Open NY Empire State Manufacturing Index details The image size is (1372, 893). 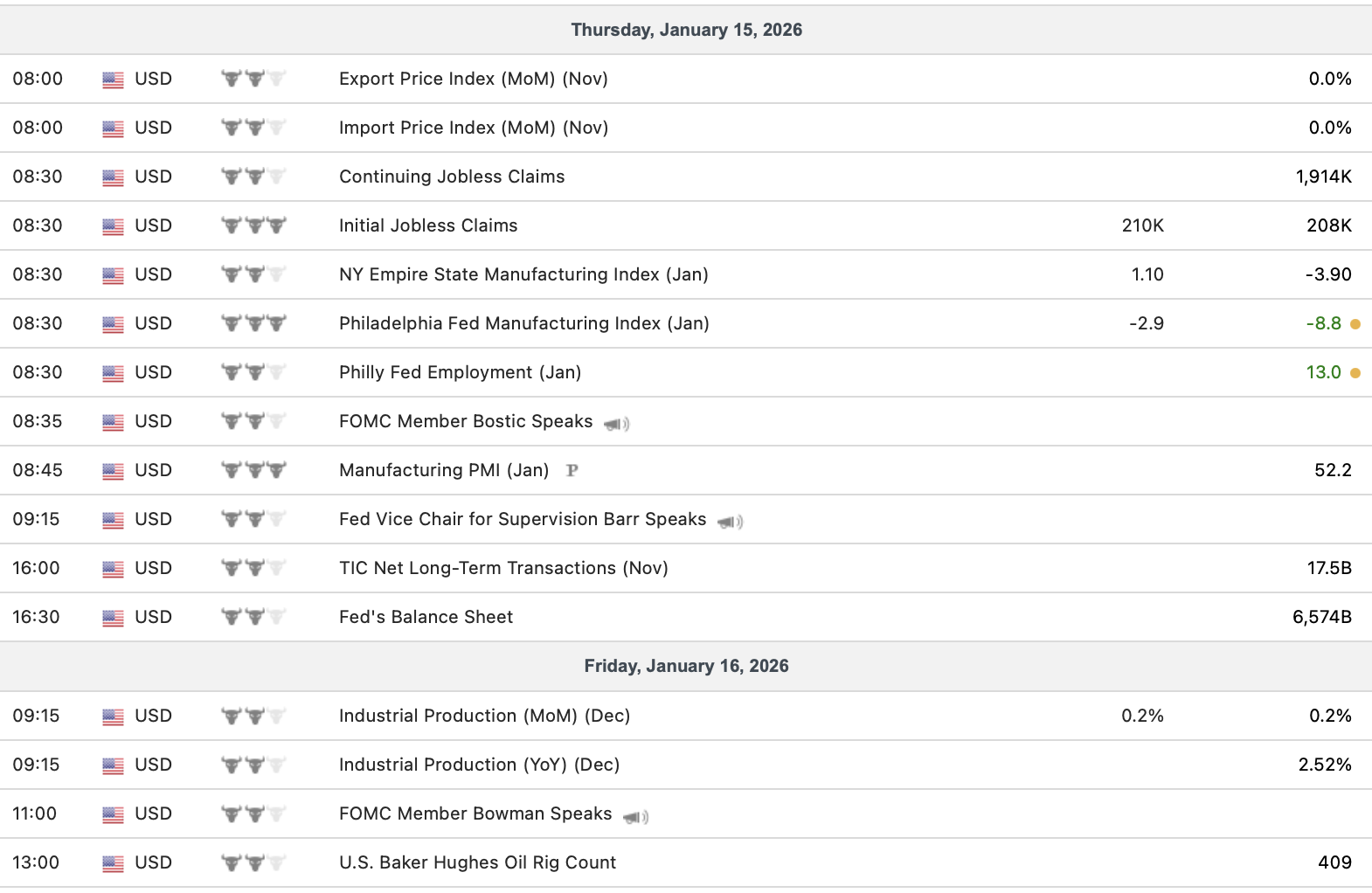tap(523, 274)
